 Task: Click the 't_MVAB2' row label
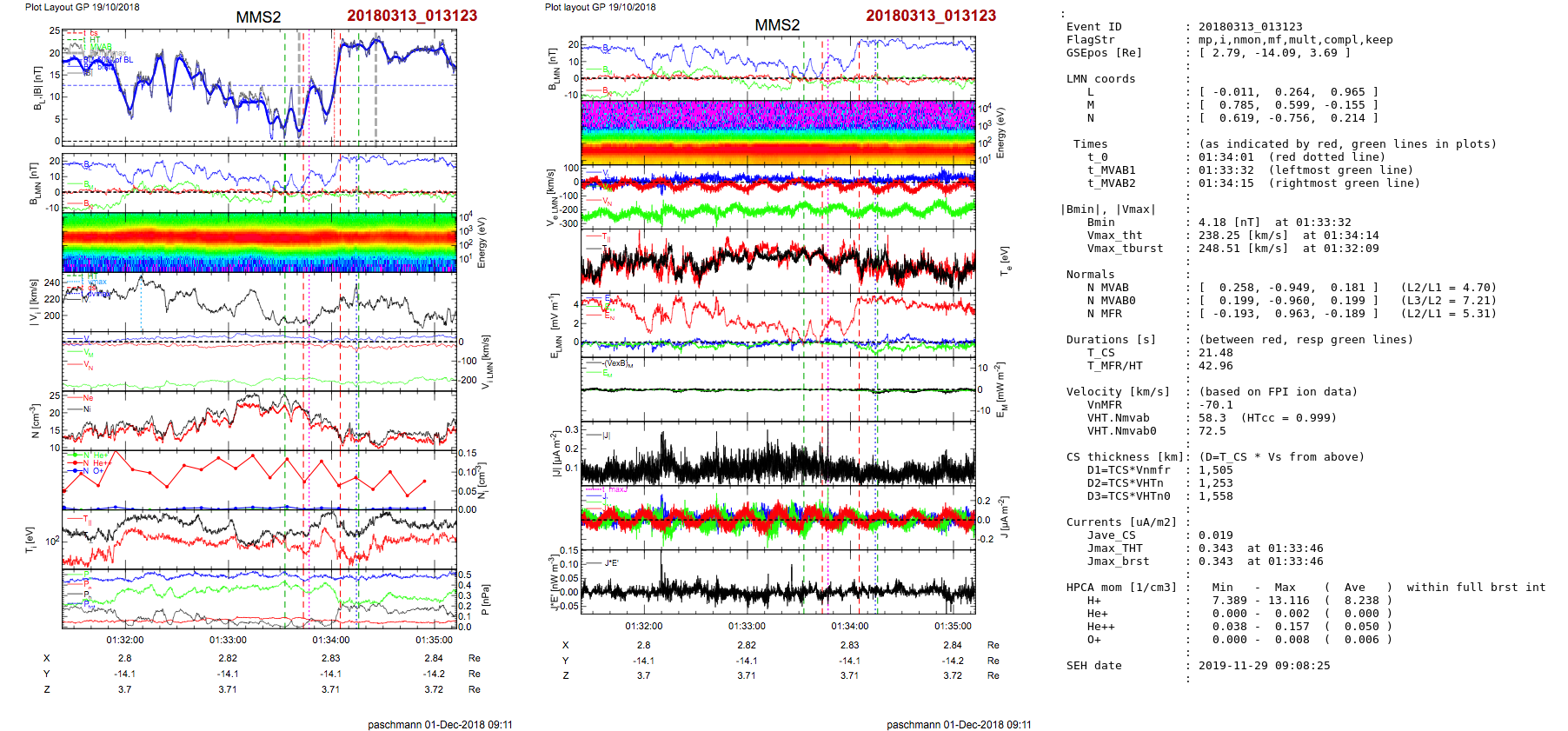pos(1112,183)
